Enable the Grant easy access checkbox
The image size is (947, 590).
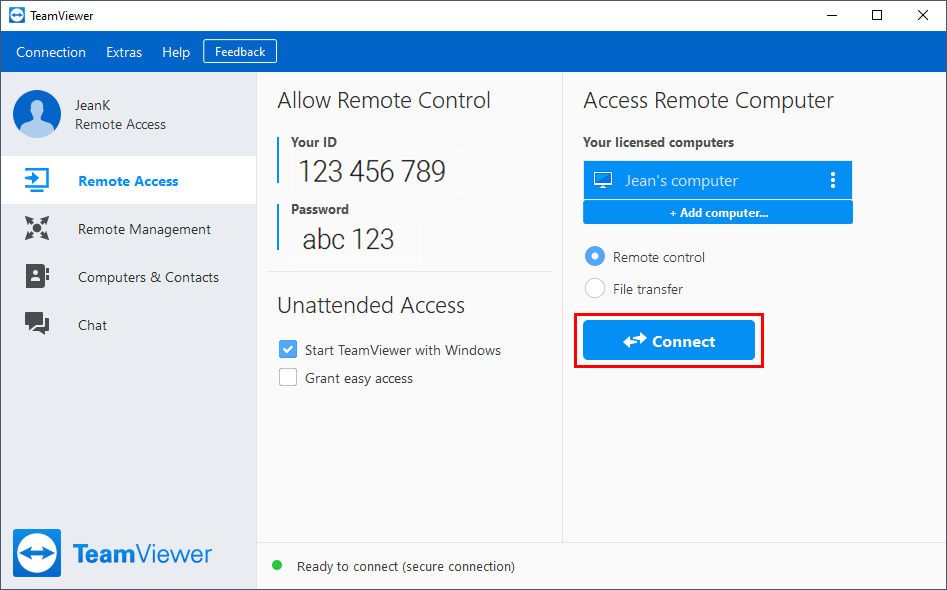(288, 377)
